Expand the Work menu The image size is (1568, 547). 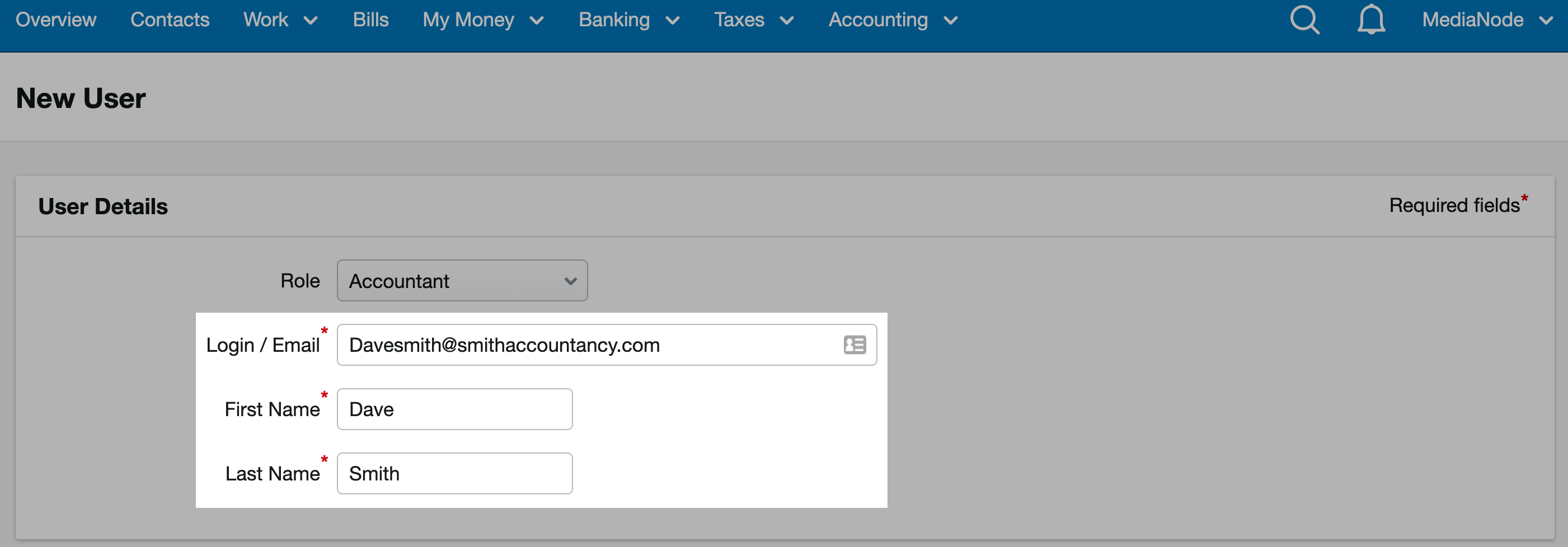click(280, 20)
